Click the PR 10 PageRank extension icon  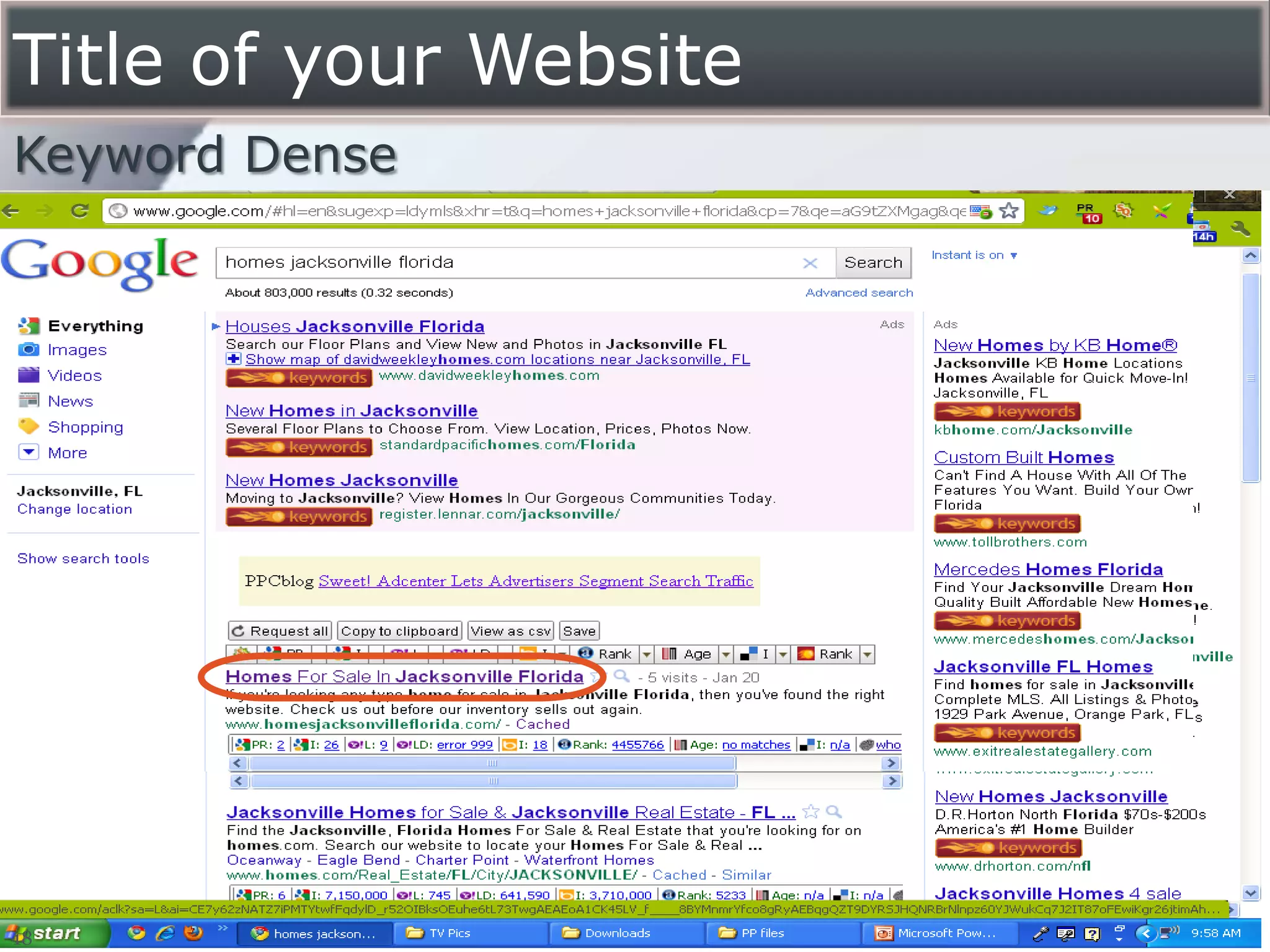1088,213
